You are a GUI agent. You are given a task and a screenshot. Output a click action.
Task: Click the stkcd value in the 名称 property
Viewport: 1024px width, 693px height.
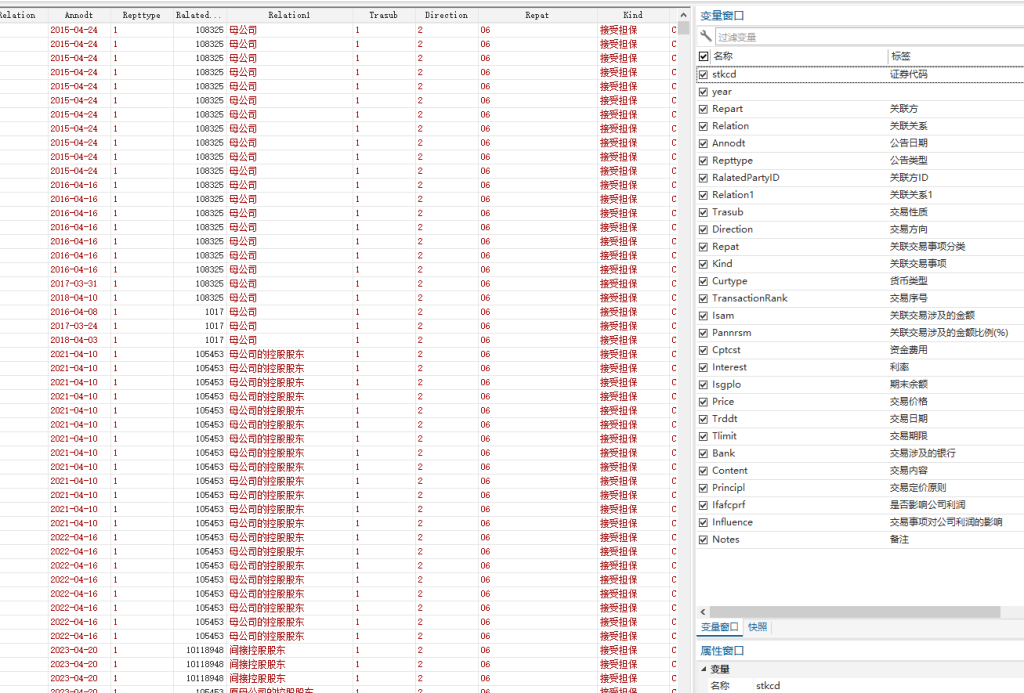pyautogui.click(x=768, y=685)
